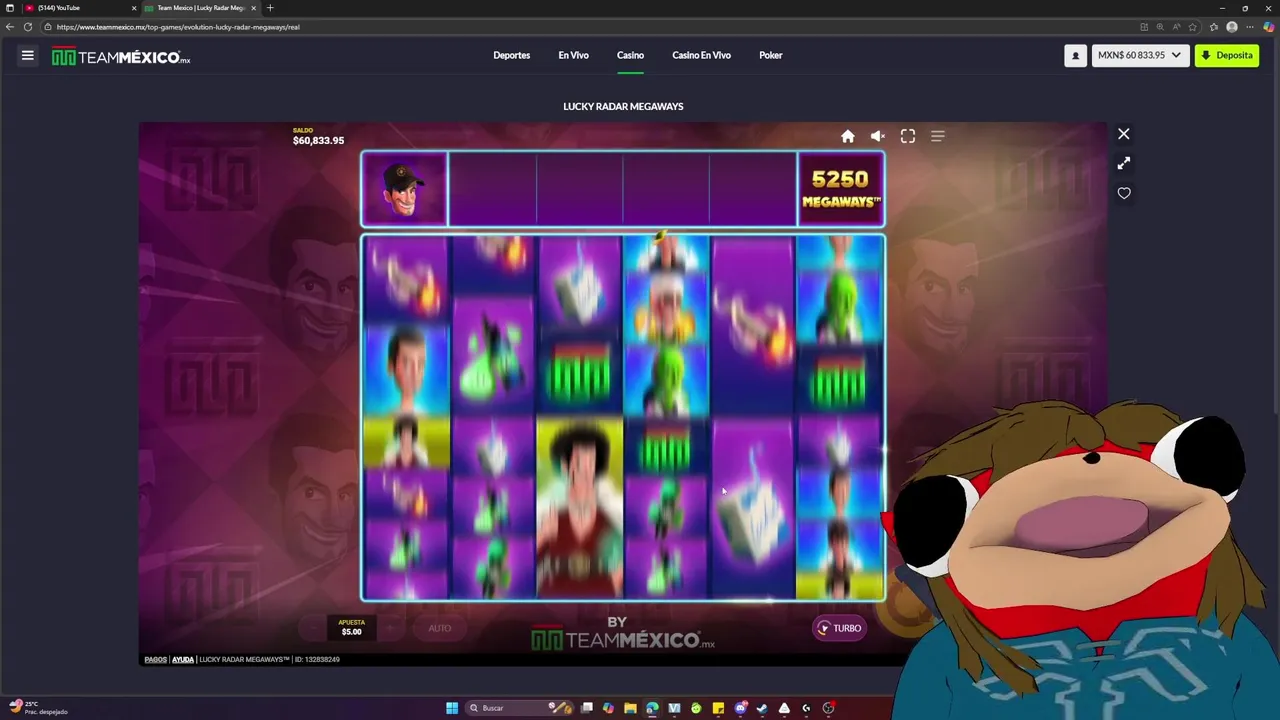Open the hamburger menu beside TeamMéxico logo

coord(28,56)
